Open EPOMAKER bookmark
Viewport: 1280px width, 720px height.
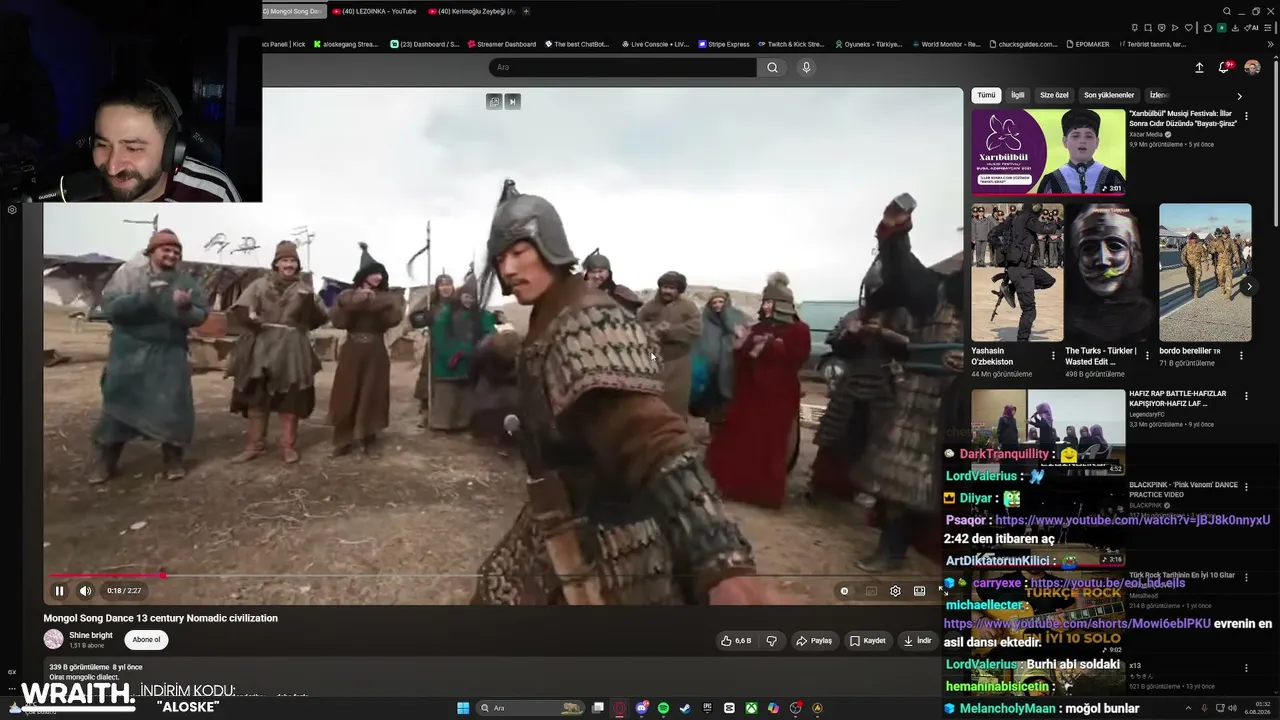1089,44
